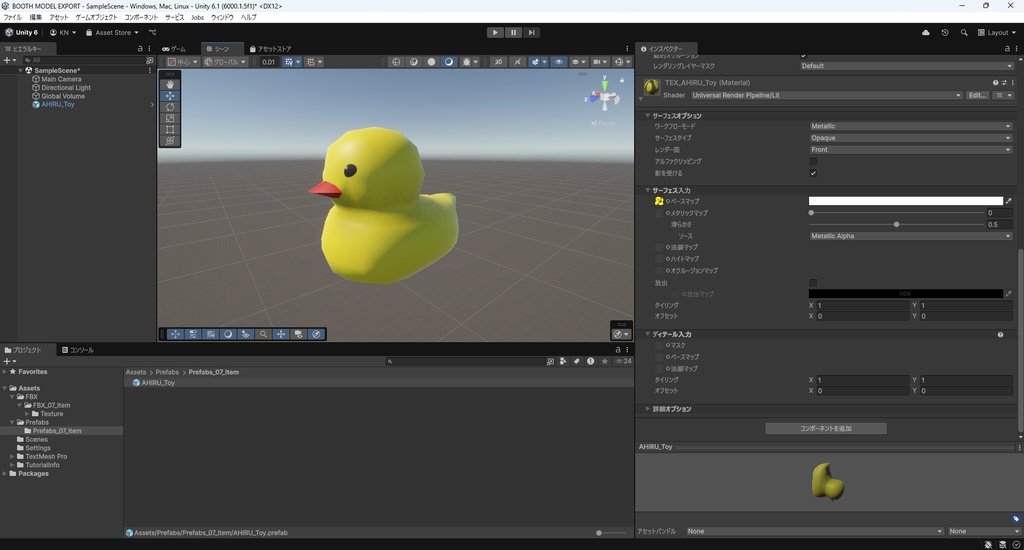
Task: Toggle hidden objects visibility eye icon in scene toolbar
Action: [x=558, y=62]
